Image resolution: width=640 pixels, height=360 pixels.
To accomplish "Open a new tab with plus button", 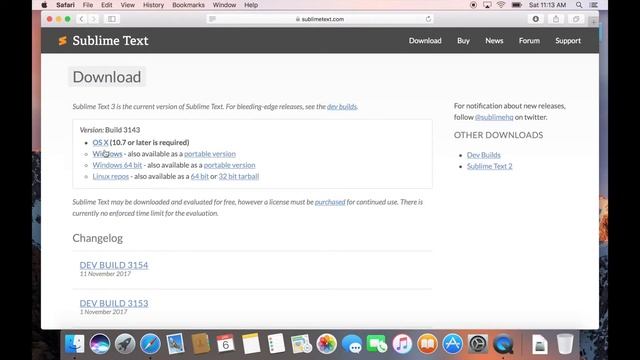I will [x=593, y=20].
